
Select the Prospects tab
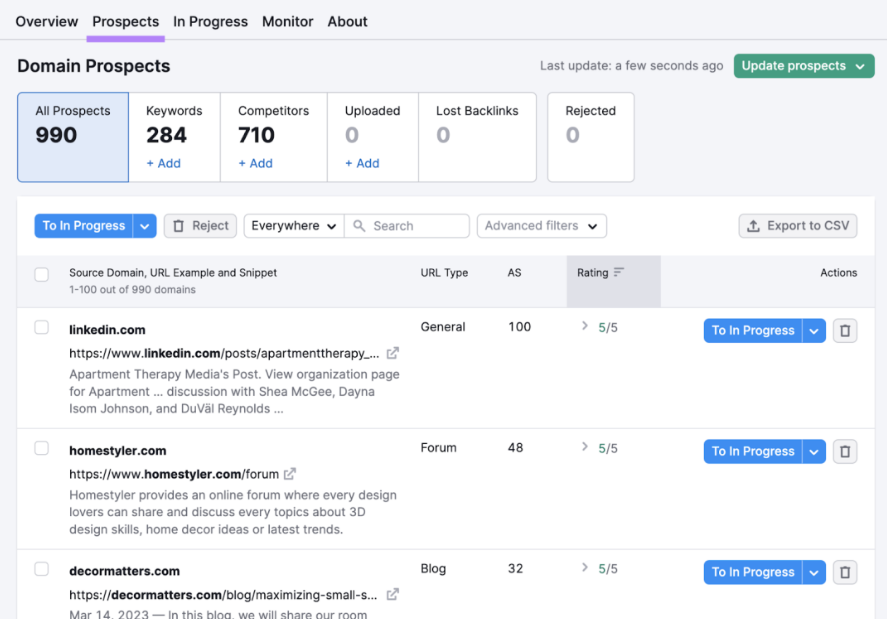point(126,22)
